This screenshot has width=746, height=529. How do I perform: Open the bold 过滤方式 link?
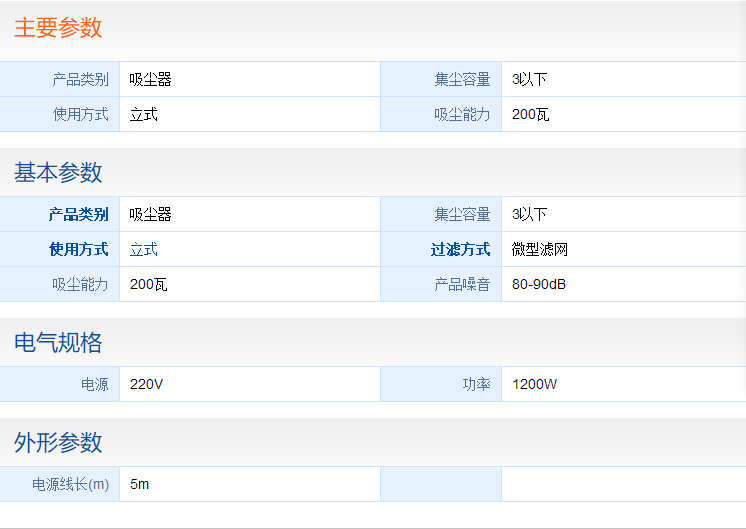[x=460, y=249]
